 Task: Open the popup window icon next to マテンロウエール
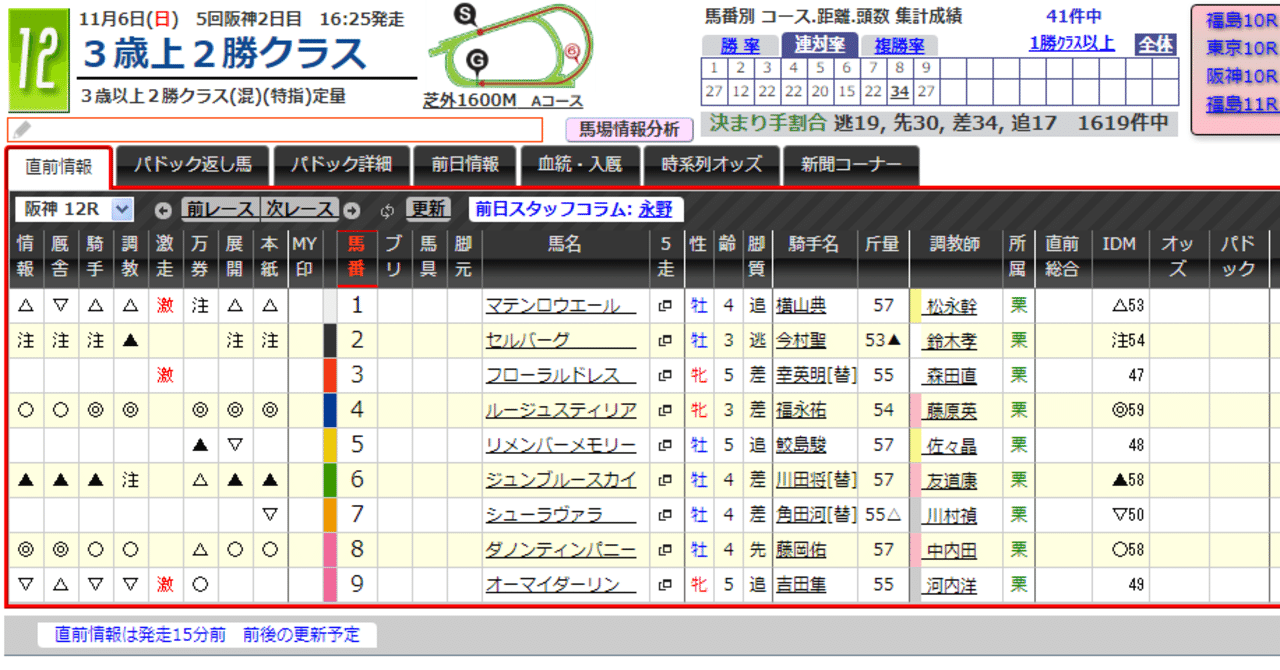(x=663, y=305)
